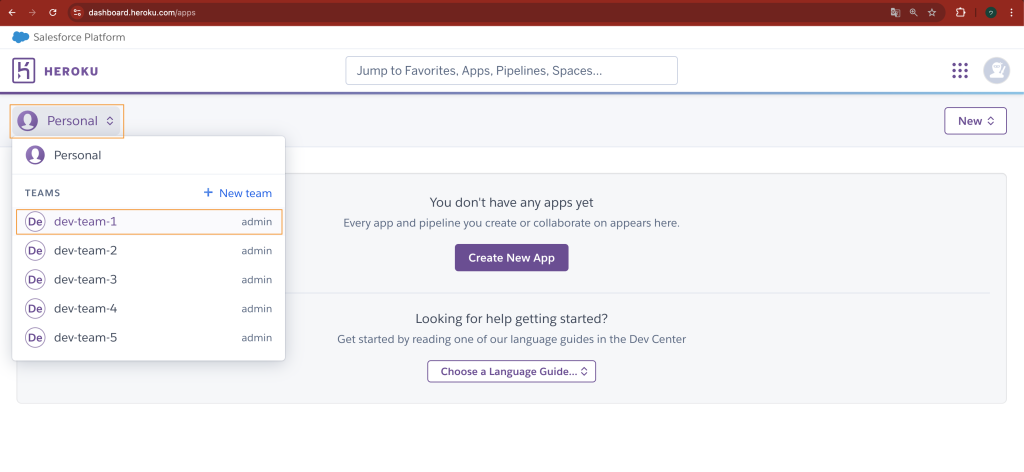The image size is (1024, 472).
Task: Open the nine-dot app switcher grid
Action: [x=960, y=70]
